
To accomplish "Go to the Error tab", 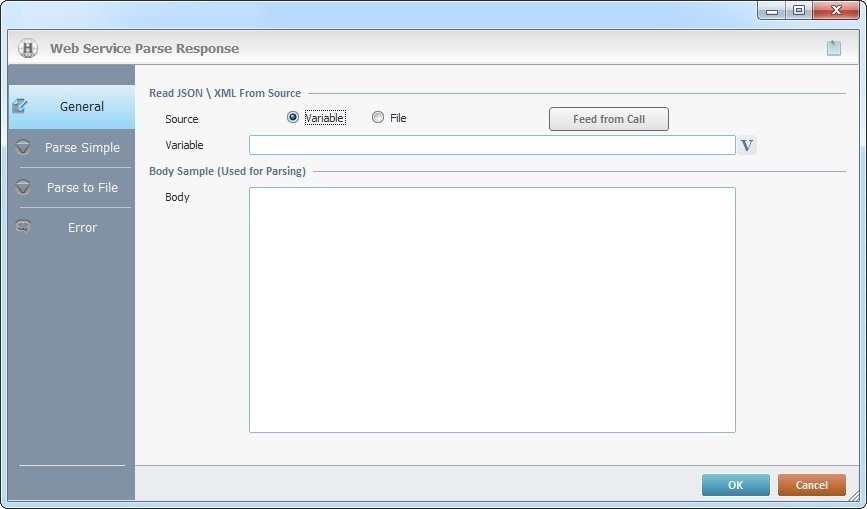I will click(82, 227).
